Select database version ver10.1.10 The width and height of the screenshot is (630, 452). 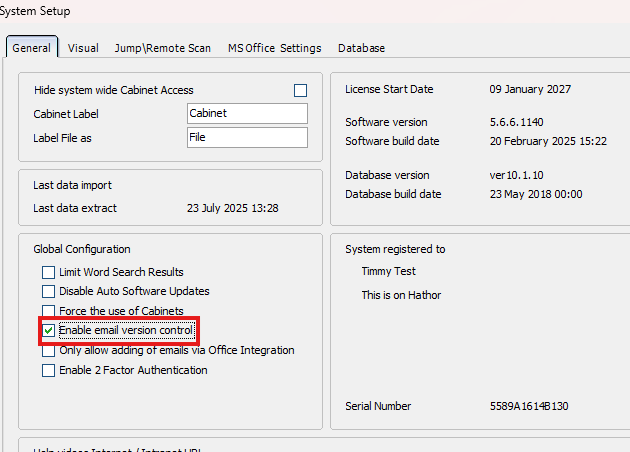point(516,175)
